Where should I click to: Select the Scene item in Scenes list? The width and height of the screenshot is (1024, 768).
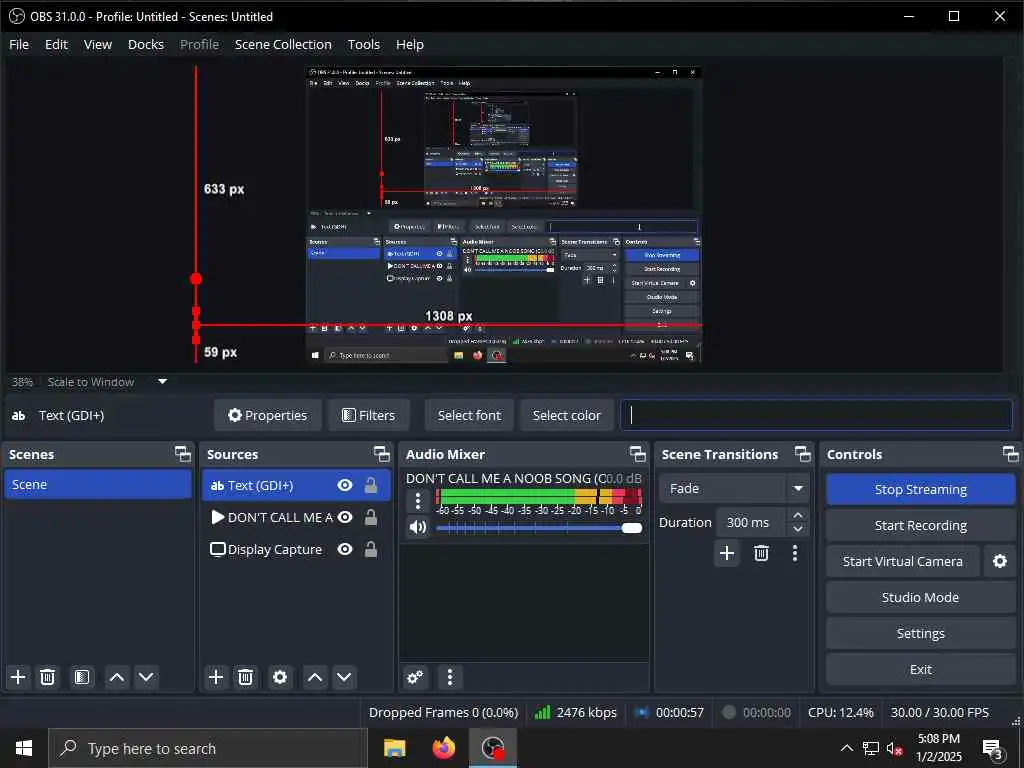[98, 485]
